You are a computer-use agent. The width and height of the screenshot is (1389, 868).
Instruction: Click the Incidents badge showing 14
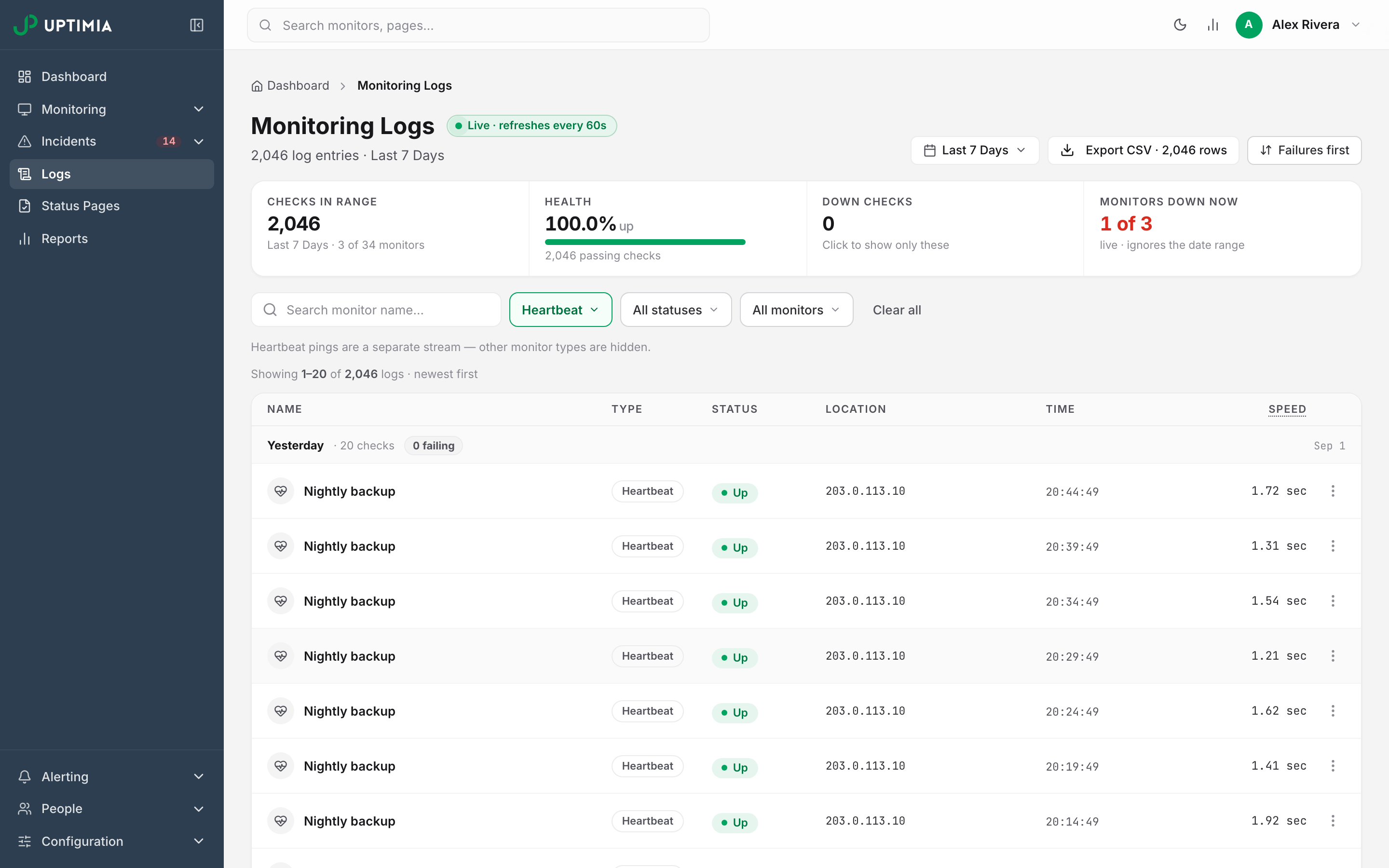169,141
